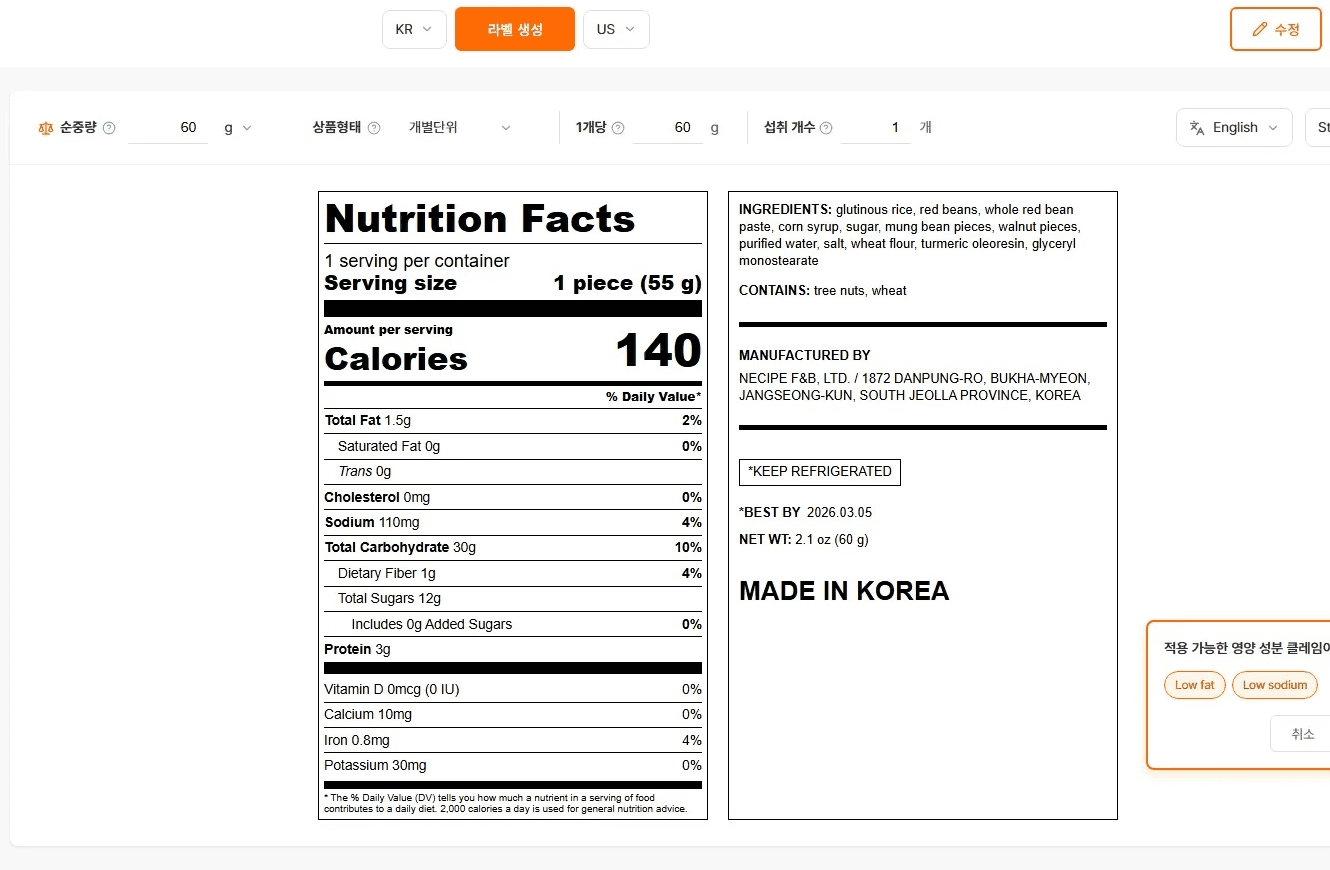Click the KEEP REFRIGERATED text box on the label

pyautogui.click(x=819, y=471)
